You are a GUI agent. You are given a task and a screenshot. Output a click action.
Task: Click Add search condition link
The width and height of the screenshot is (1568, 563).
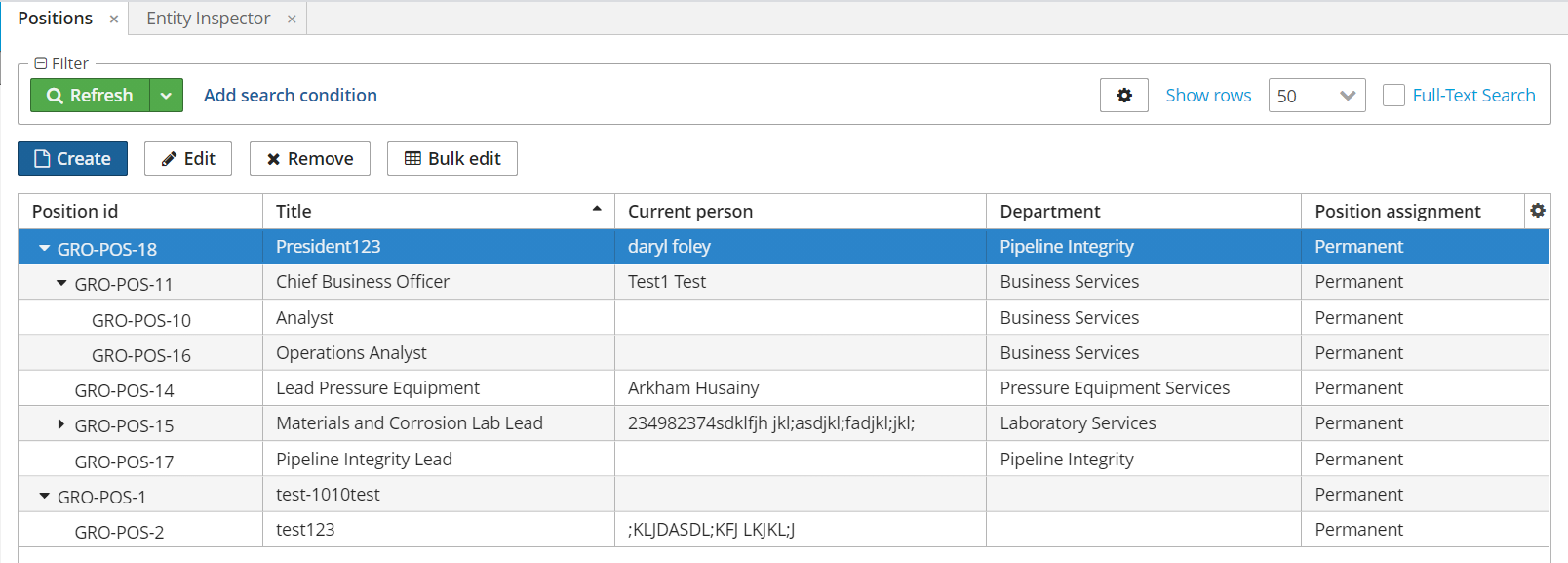(x=291, y=96)
